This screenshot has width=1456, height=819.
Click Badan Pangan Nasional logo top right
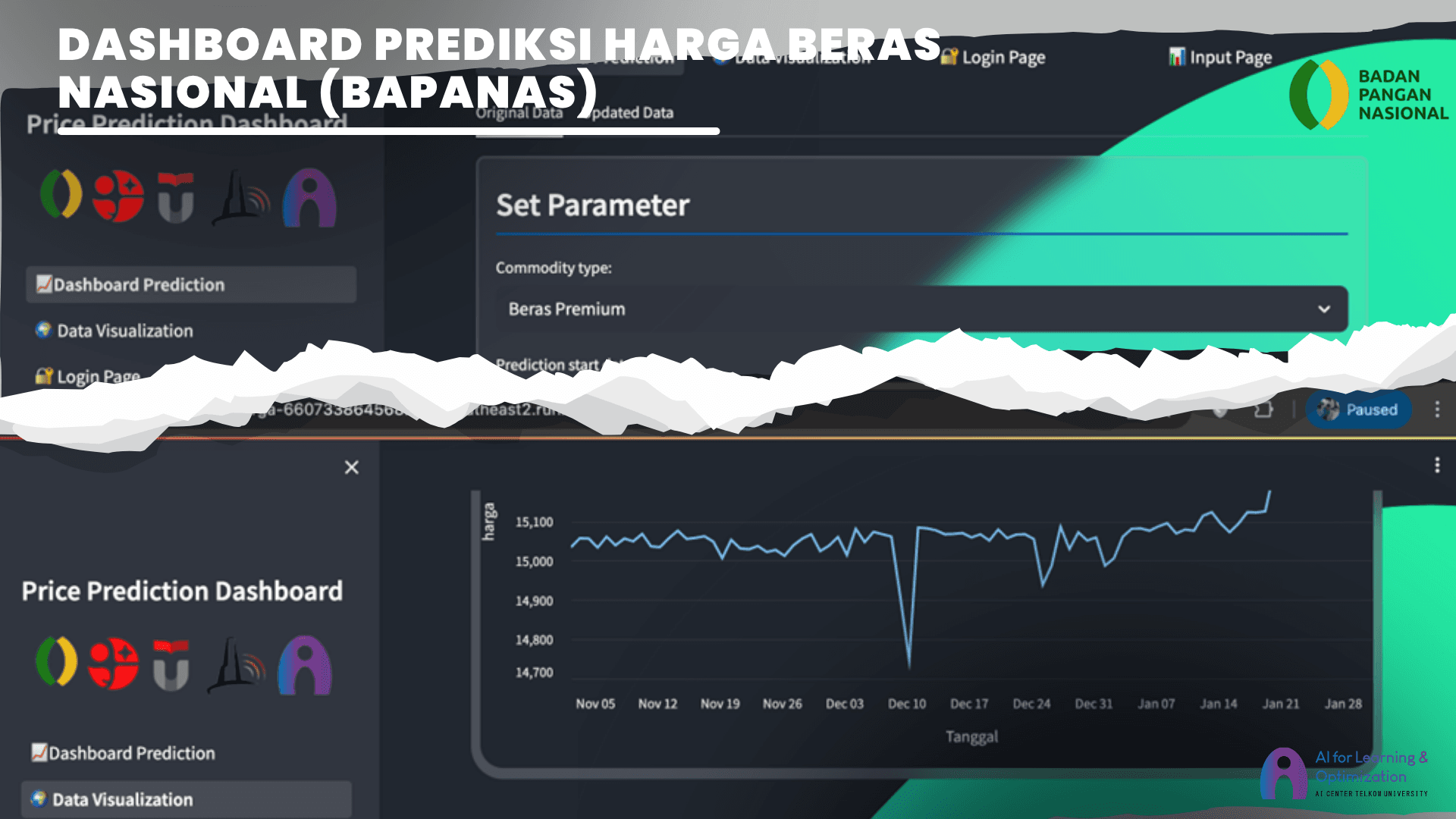pos(1369,95)
